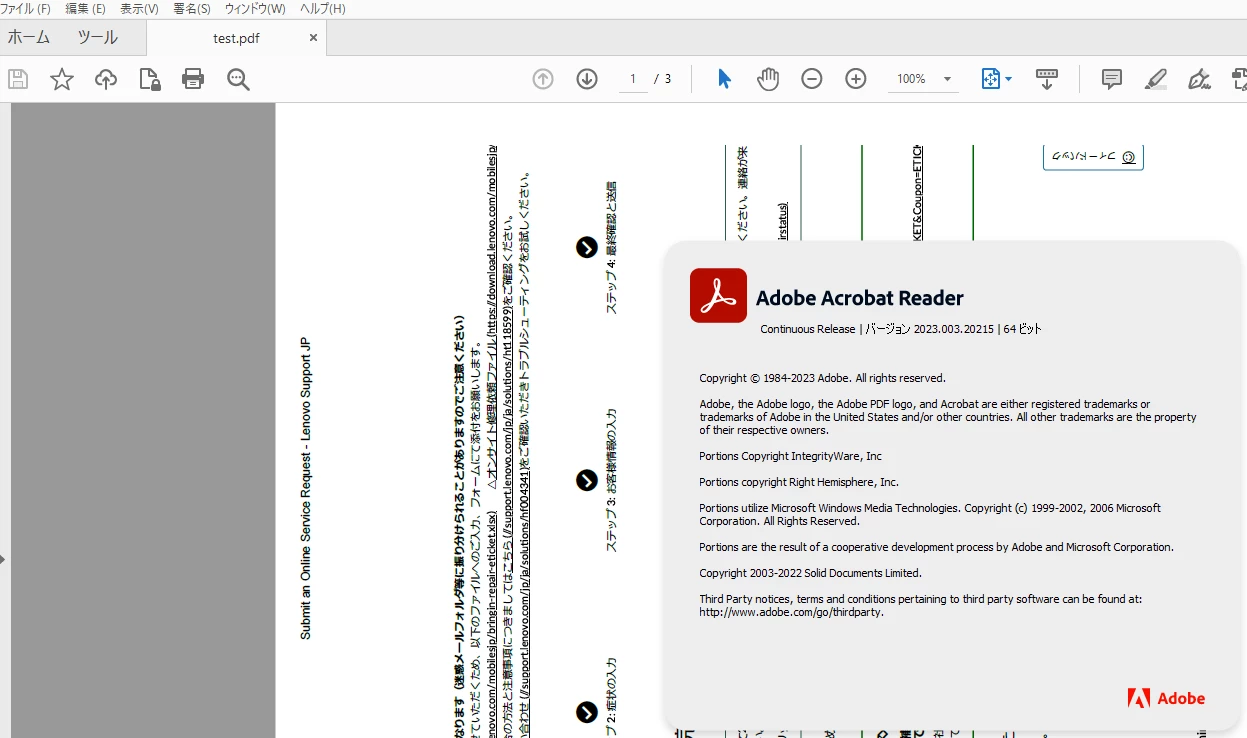Open the ウィンドウ(W) menu

pos(255,8)
